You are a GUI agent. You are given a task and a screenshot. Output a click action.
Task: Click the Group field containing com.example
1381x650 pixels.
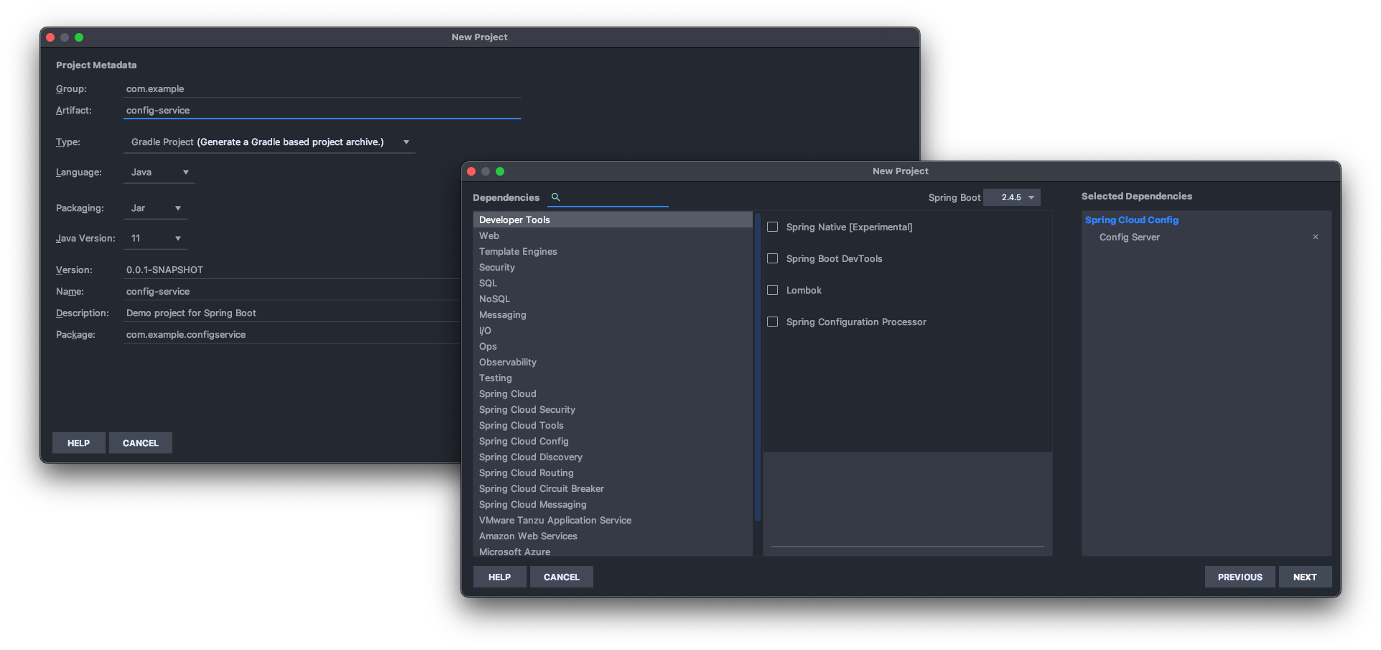click(x=322, y=89)
